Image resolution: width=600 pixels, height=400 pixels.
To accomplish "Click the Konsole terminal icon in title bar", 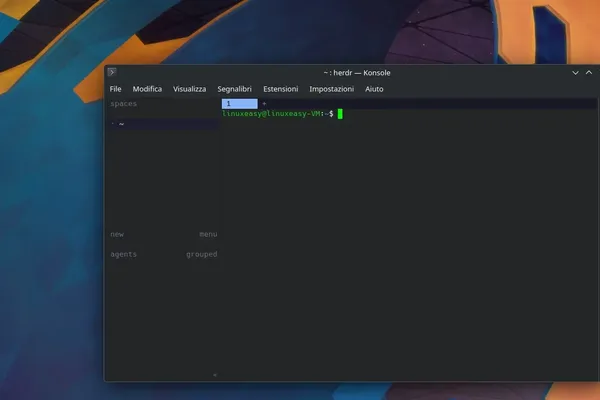I will point(112,72).
